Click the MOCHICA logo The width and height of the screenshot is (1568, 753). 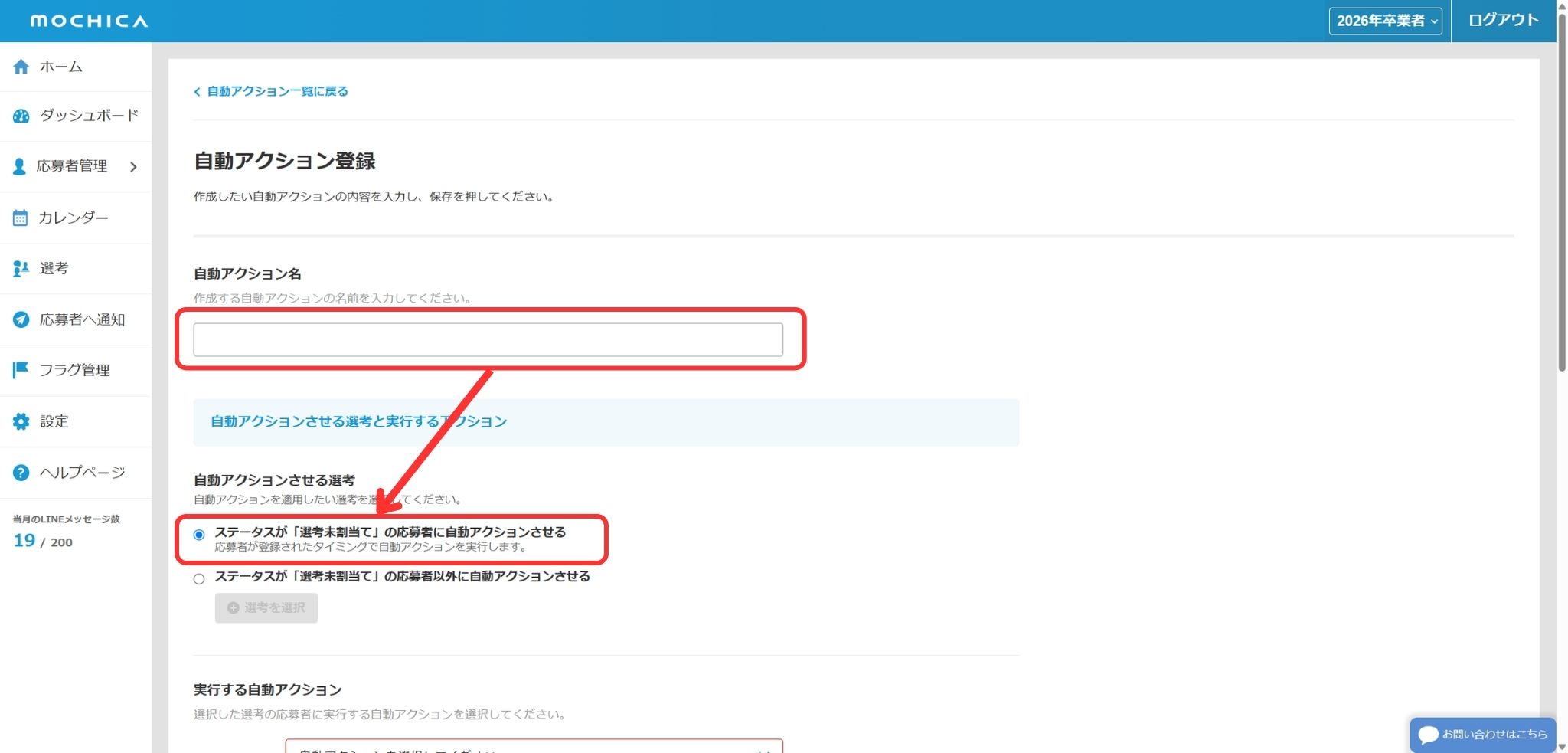(x=89, y=21)
